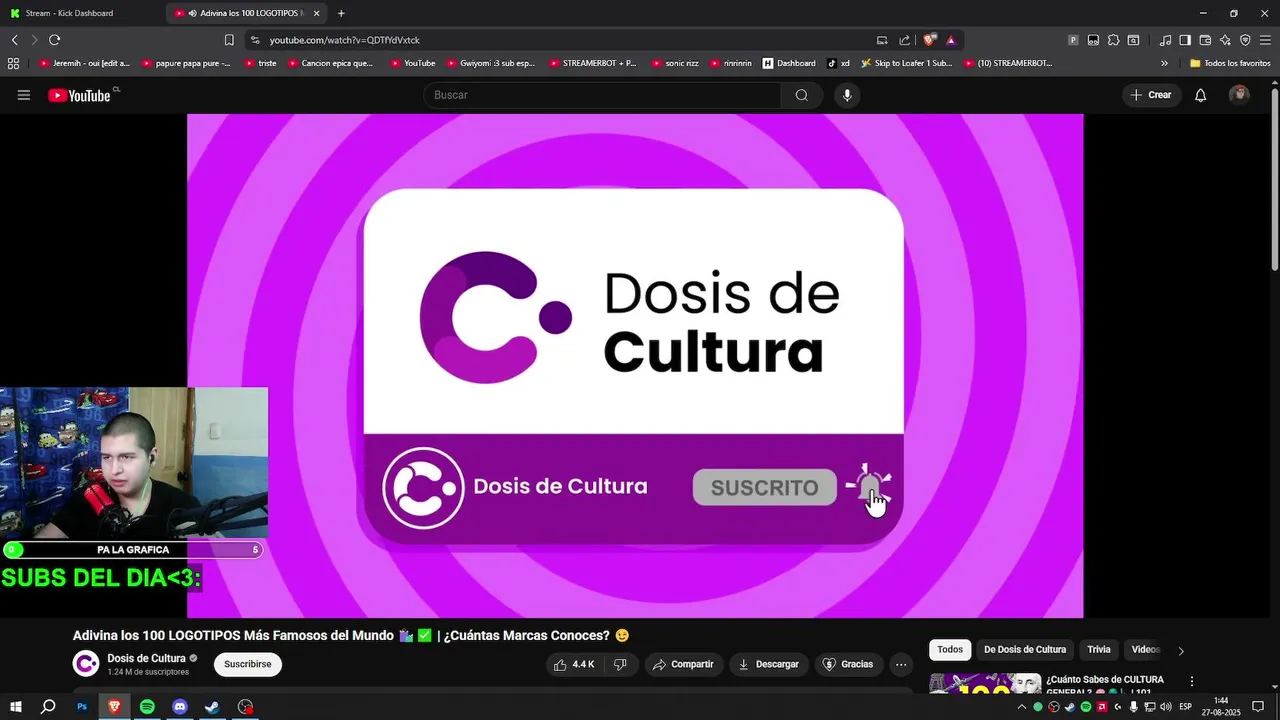Open Windows taskbar search
Viewport: 1280px width, 720px height.
point(48,707)
